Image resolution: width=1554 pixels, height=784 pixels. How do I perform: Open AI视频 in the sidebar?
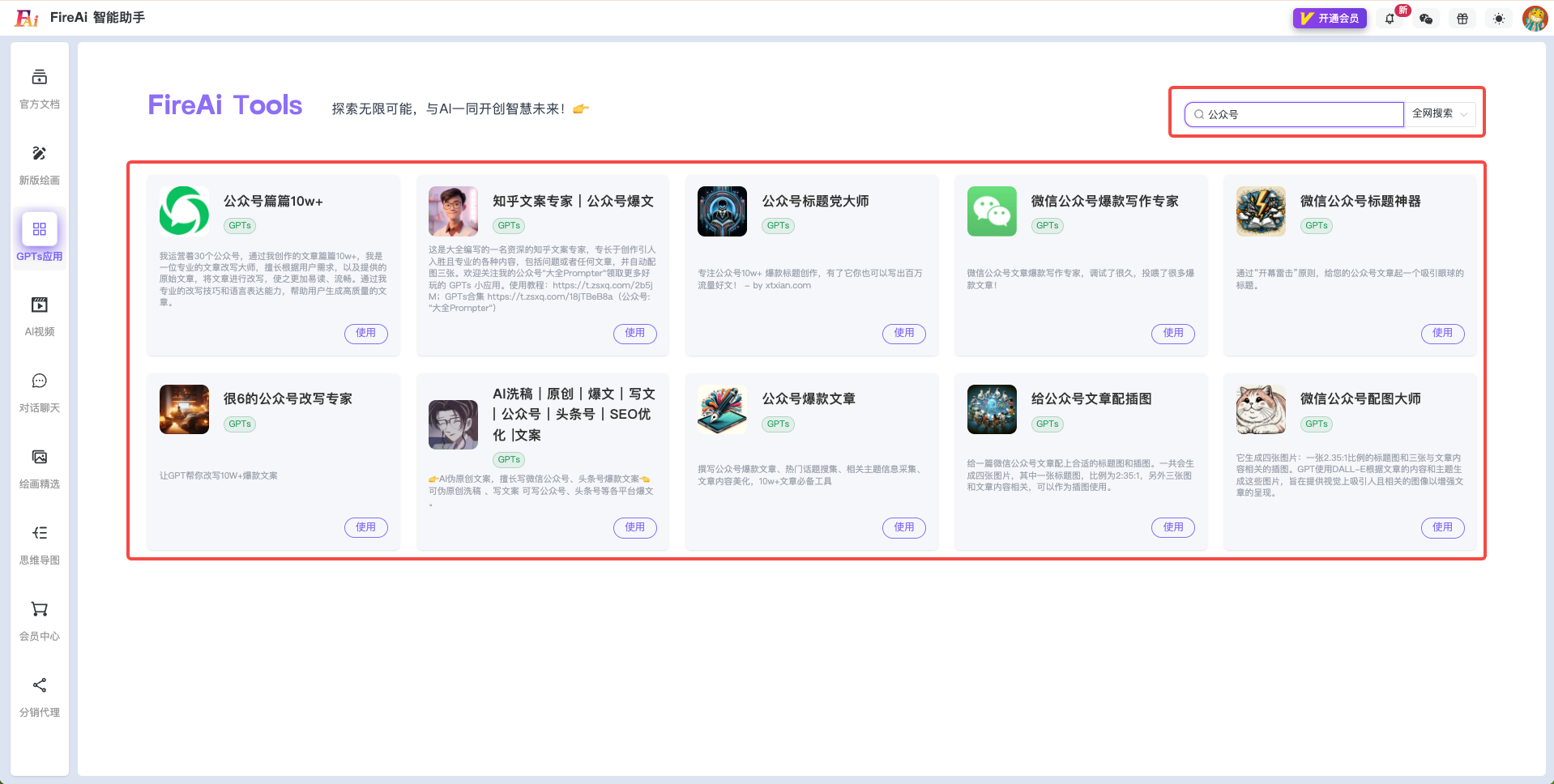(39, 316)
